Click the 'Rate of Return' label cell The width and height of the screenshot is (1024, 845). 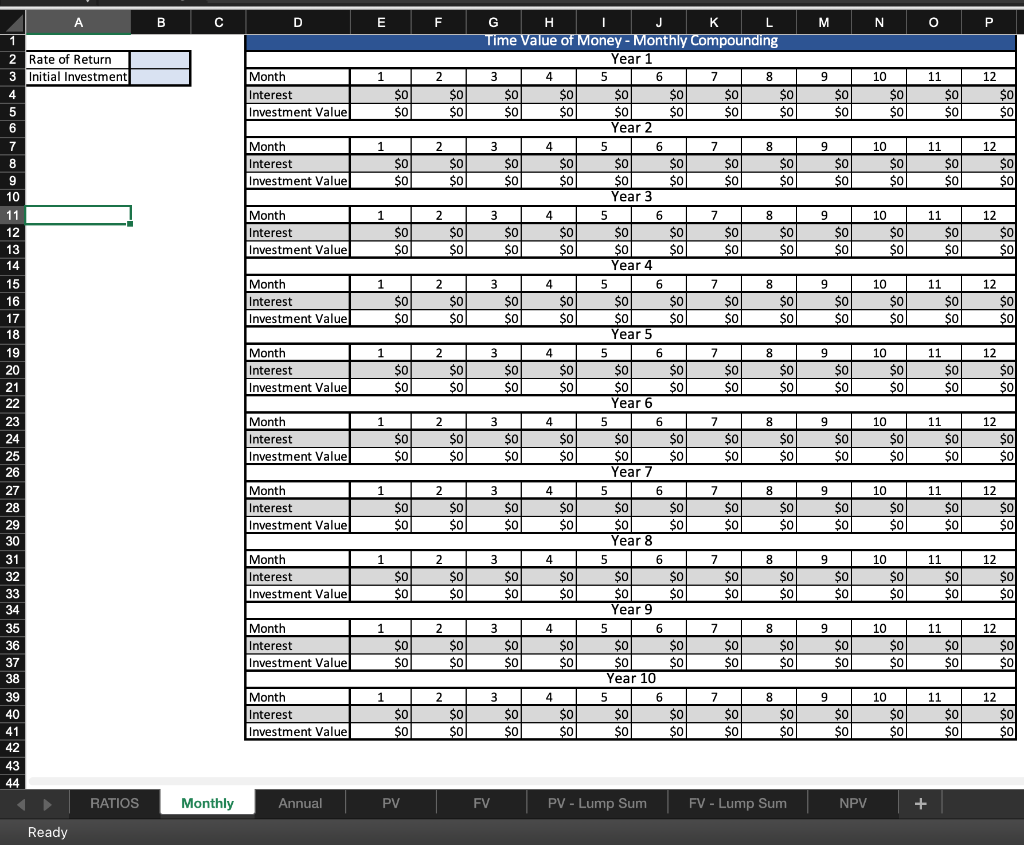pos(78,59)
